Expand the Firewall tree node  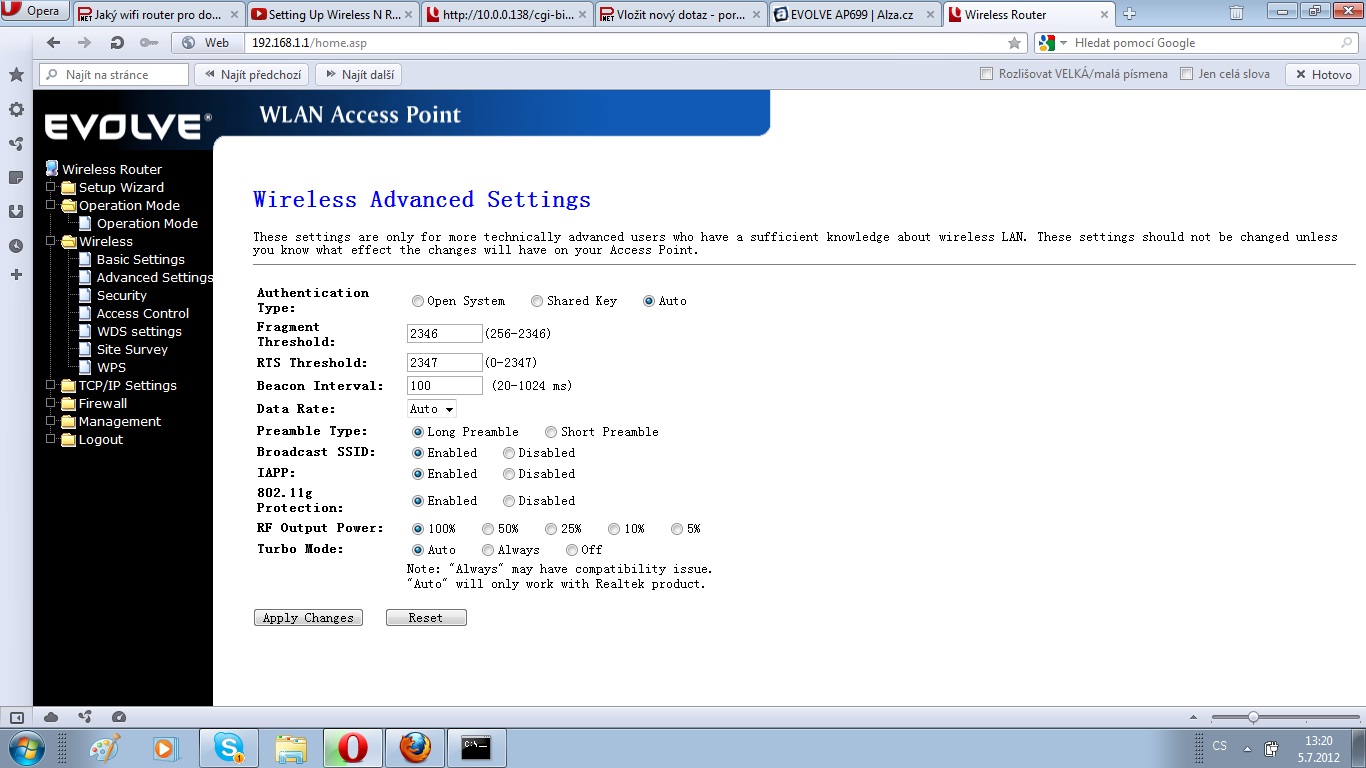(51, 403)
